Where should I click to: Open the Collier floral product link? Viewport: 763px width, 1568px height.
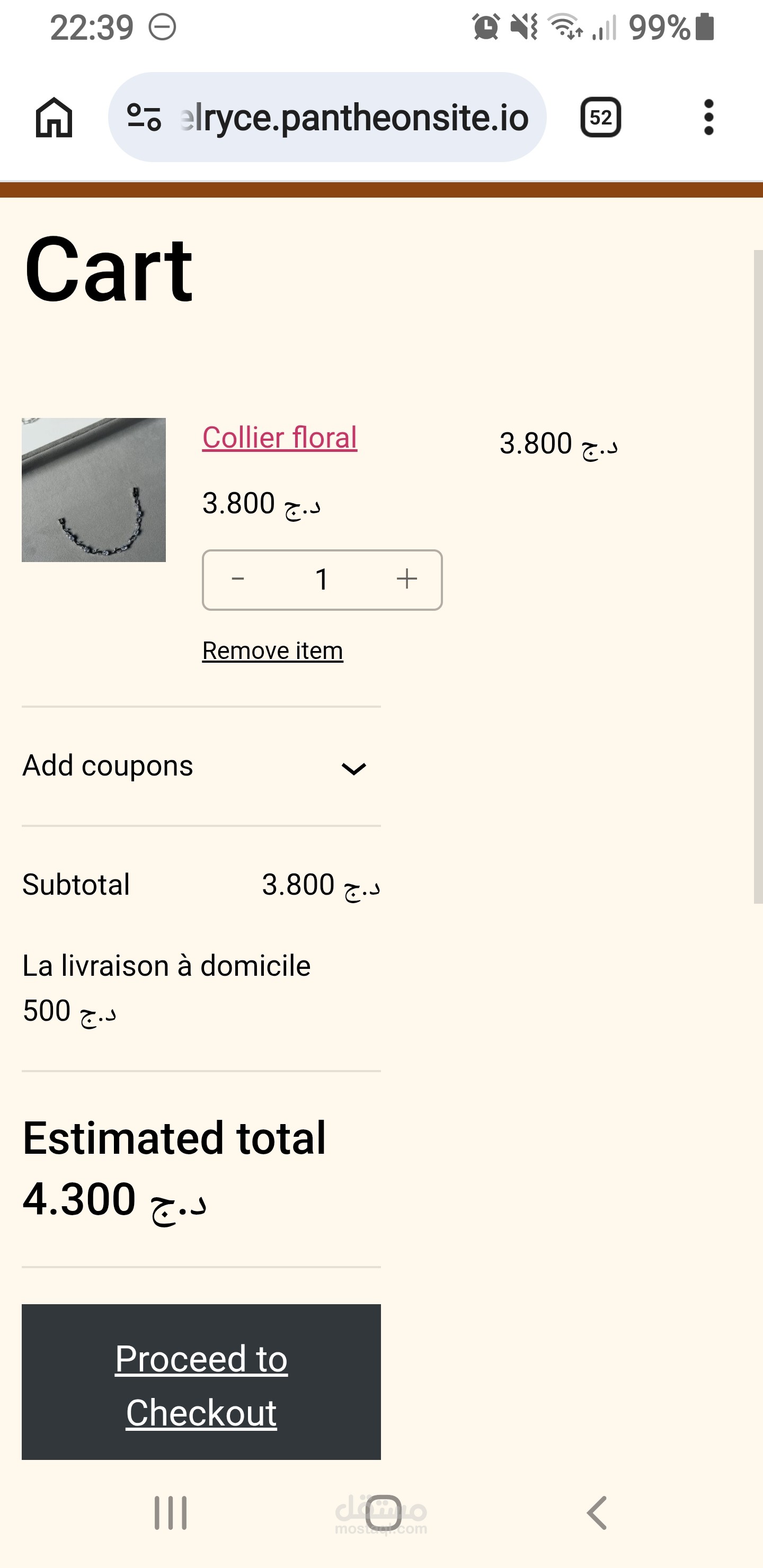pyautogui.click(x=280, y=438)
